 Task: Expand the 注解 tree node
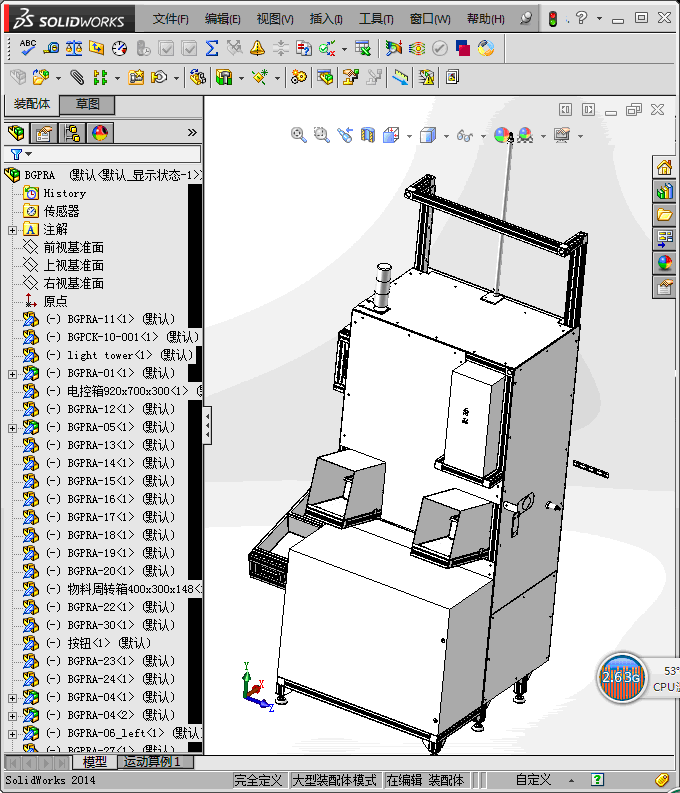pyautogui.click(x=13, y=230)
